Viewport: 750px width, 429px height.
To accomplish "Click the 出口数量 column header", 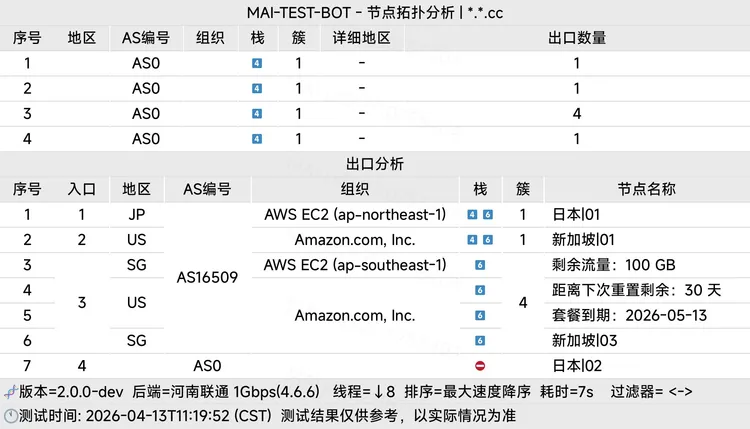I will (x=577, y=38).
